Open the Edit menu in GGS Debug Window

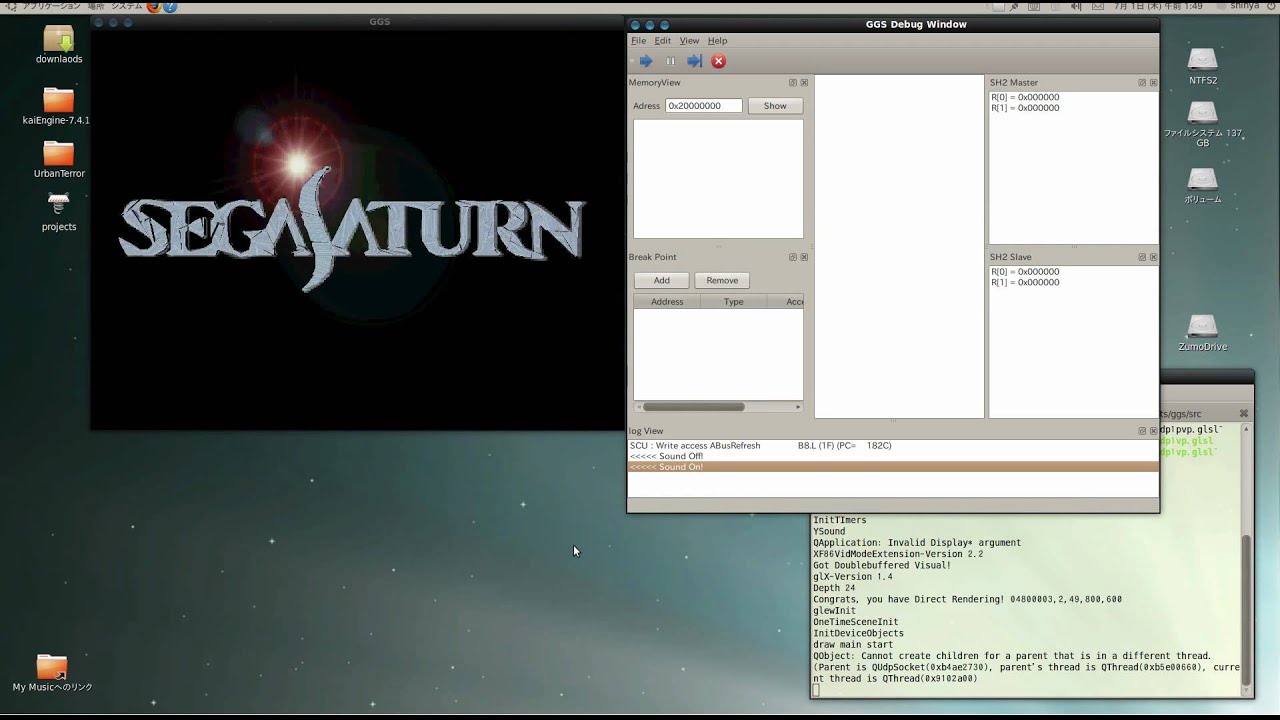tap(663, 41)
